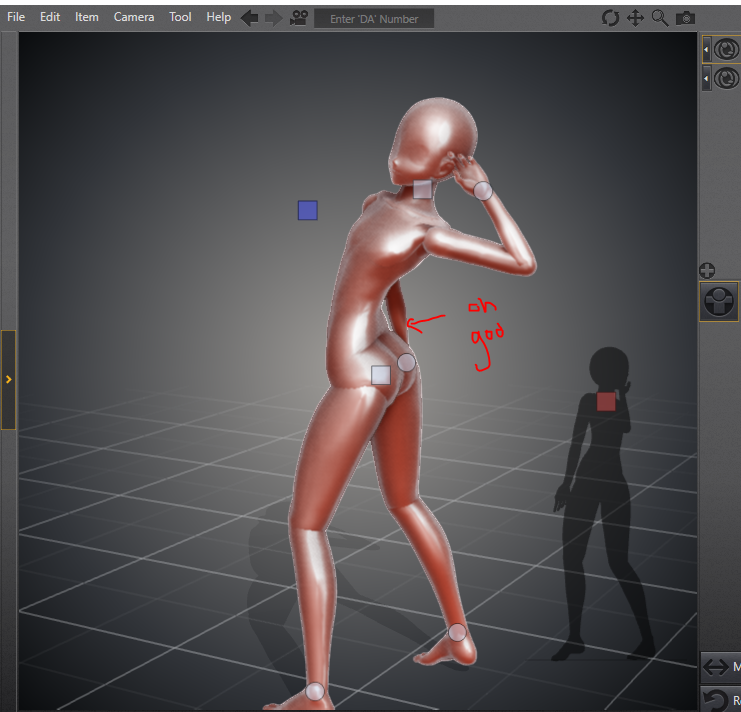Click the reset curved-arrow button

[x=721, y=699]
